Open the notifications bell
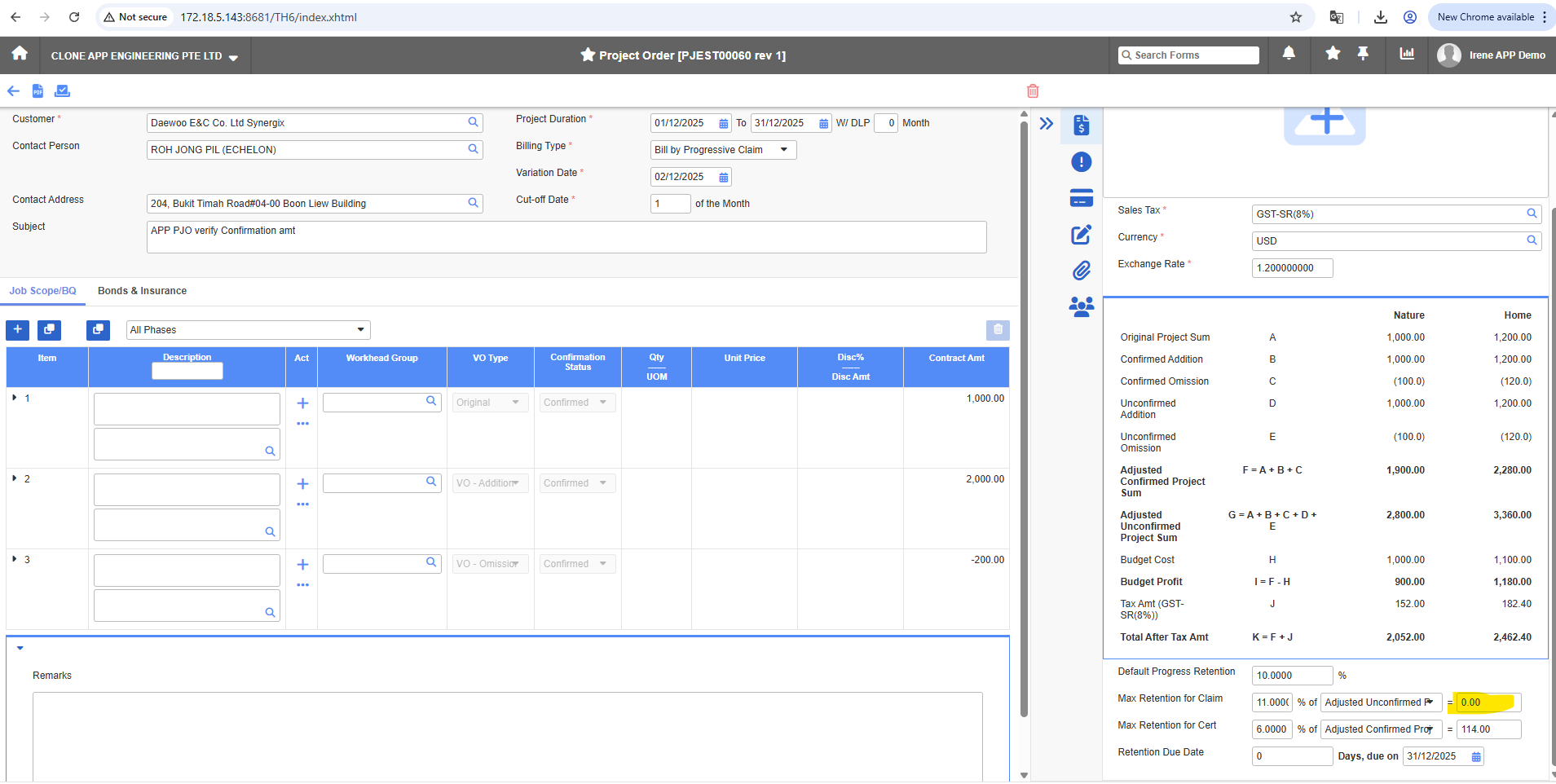The height and width of the screenshot is (784, 1556). click(1289, 54)
